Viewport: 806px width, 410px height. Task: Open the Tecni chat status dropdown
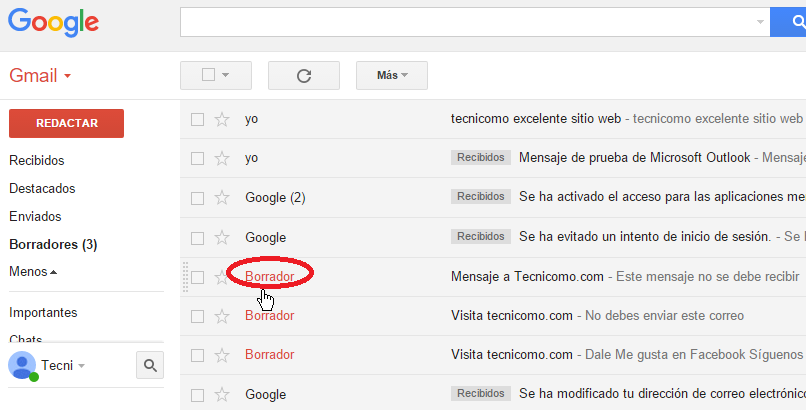[82, 366]
